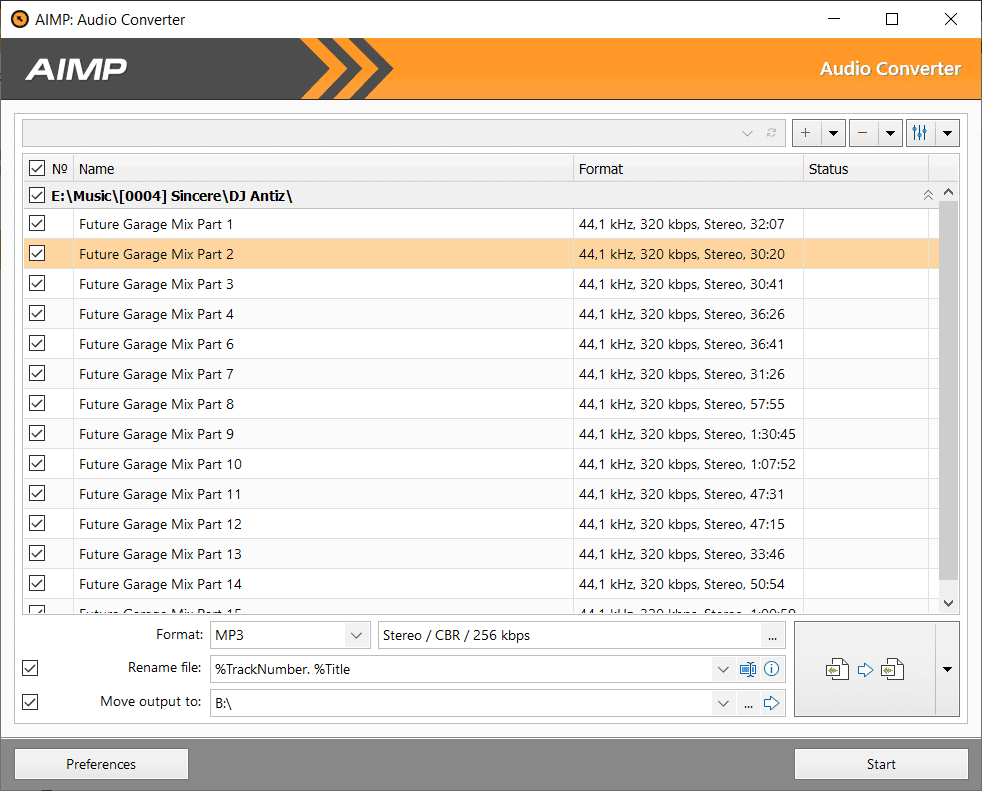Click the add files plus icon

click(806, 133)
